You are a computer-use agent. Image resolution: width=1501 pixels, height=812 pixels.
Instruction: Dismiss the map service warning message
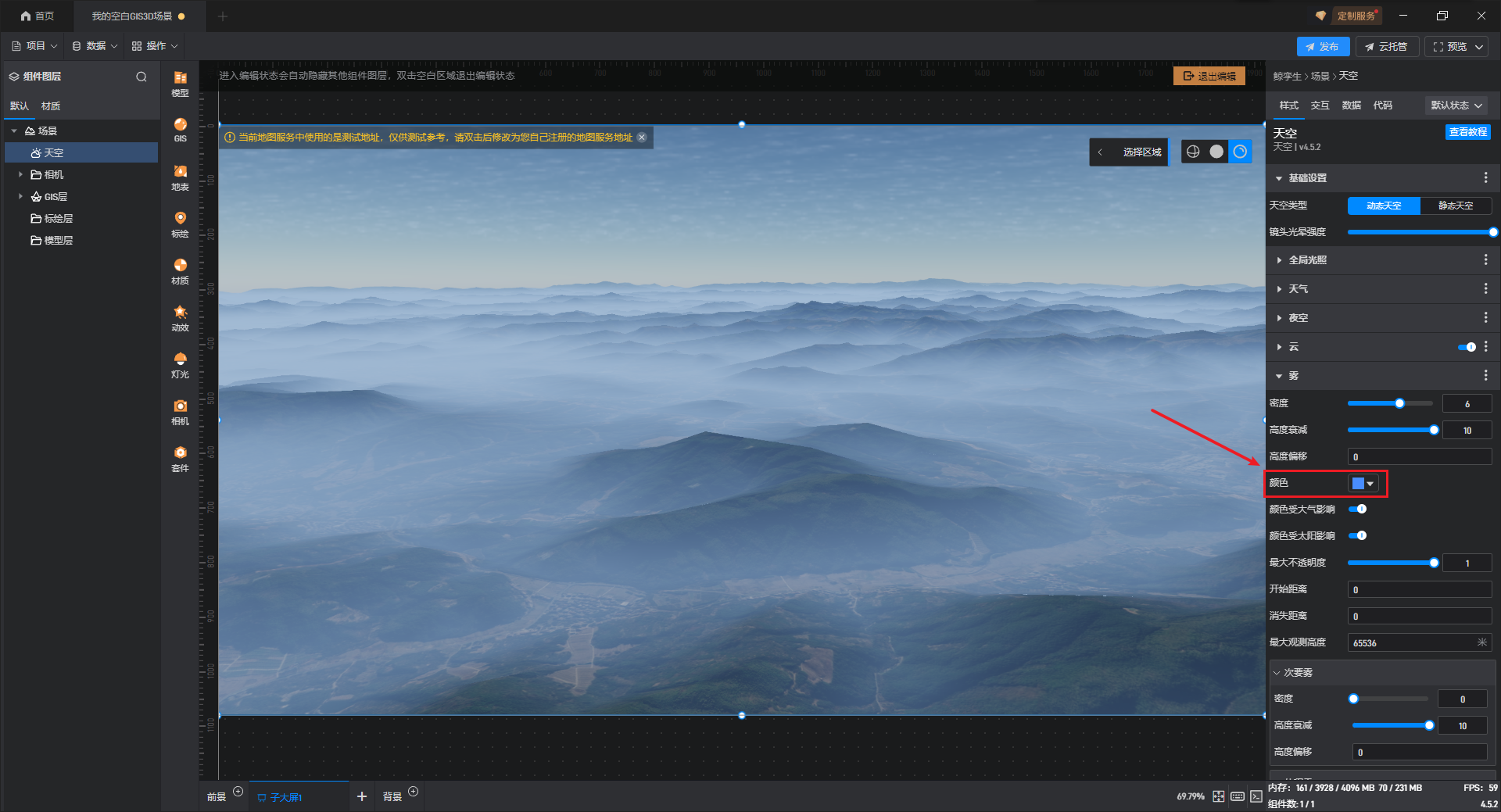tap(642, 138)
